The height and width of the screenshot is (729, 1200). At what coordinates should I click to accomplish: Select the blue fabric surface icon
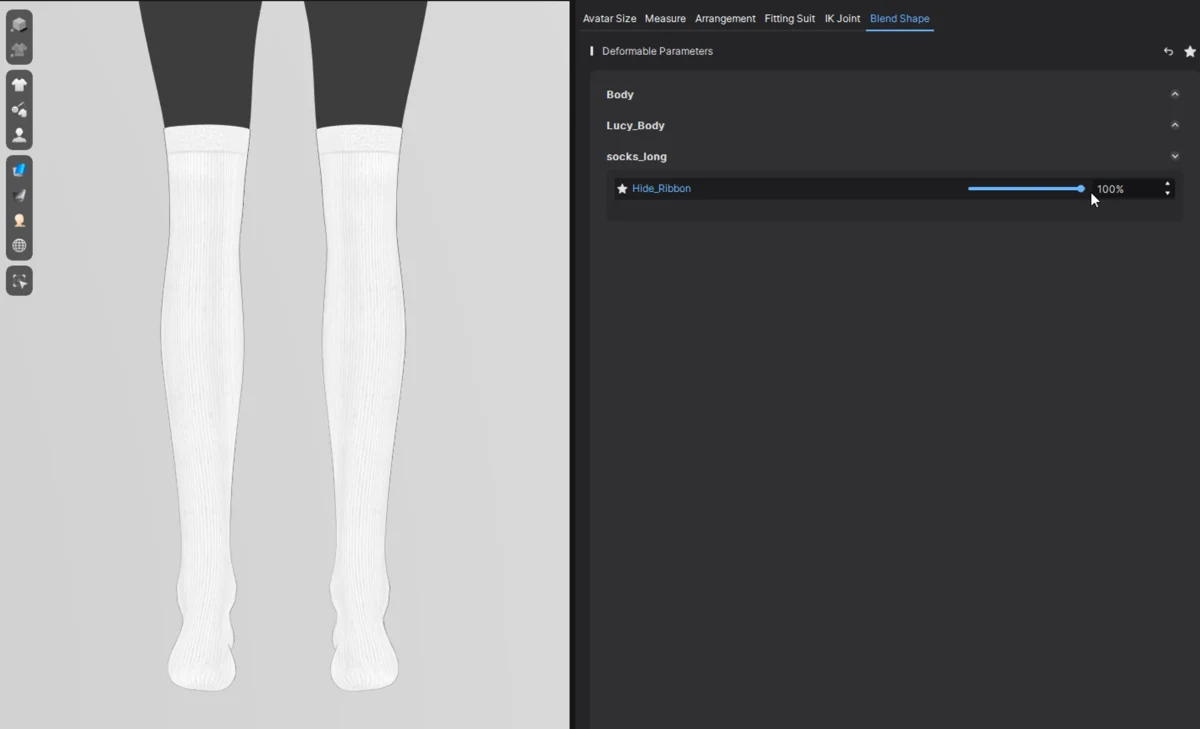coord(19,170)
